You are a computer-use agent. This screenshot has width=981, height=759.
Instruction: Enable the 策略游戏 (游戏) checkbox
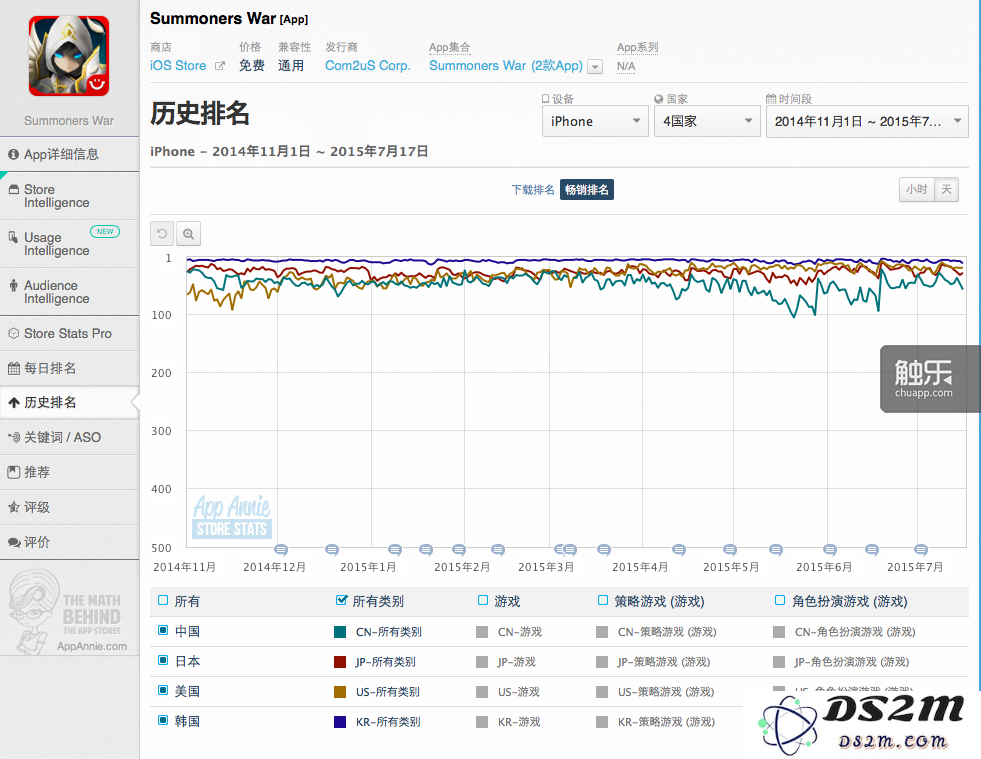point(603,601)
